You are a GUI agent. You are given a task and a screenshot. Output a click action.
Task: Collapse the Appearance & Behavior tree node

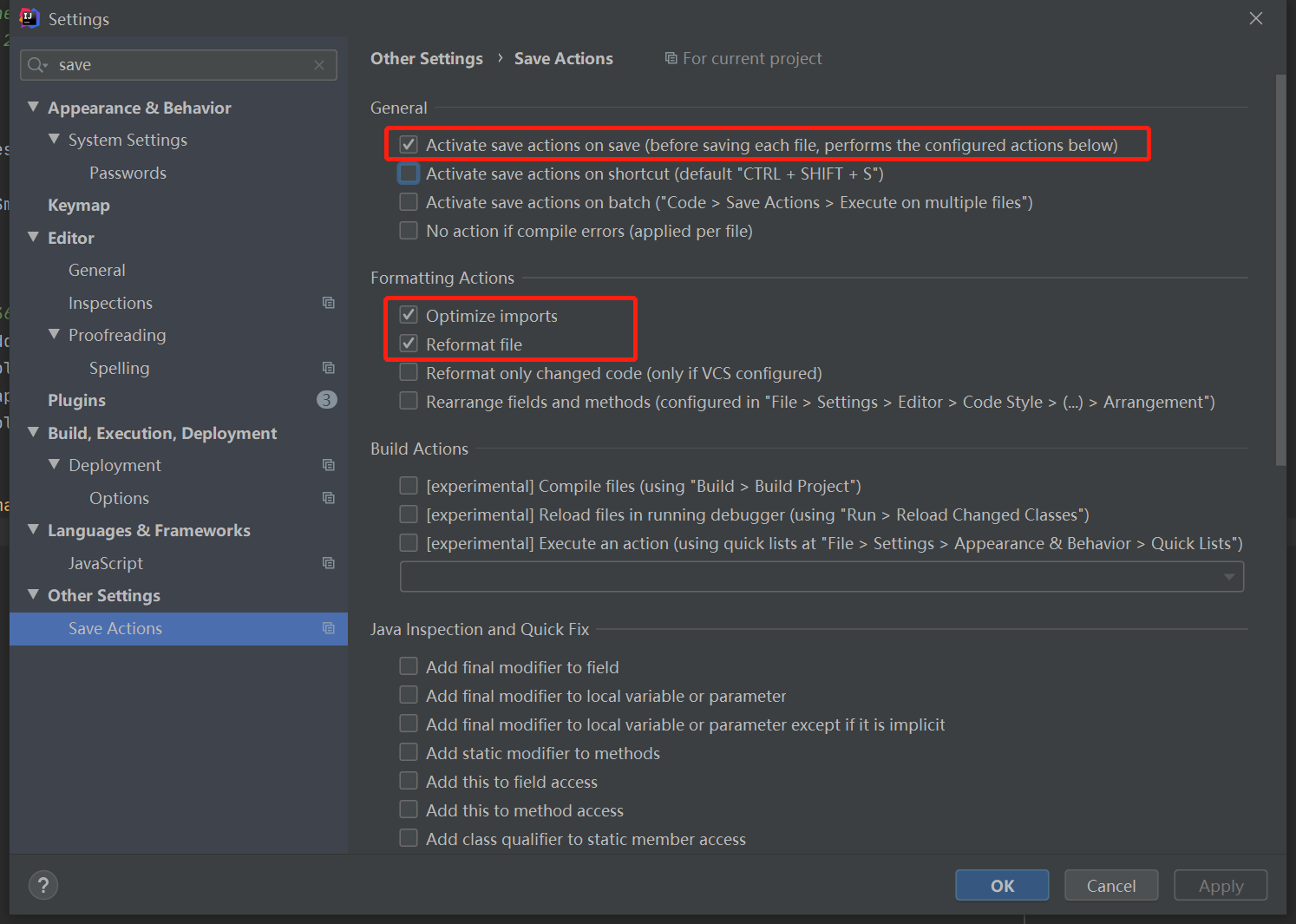pos(33,107)
